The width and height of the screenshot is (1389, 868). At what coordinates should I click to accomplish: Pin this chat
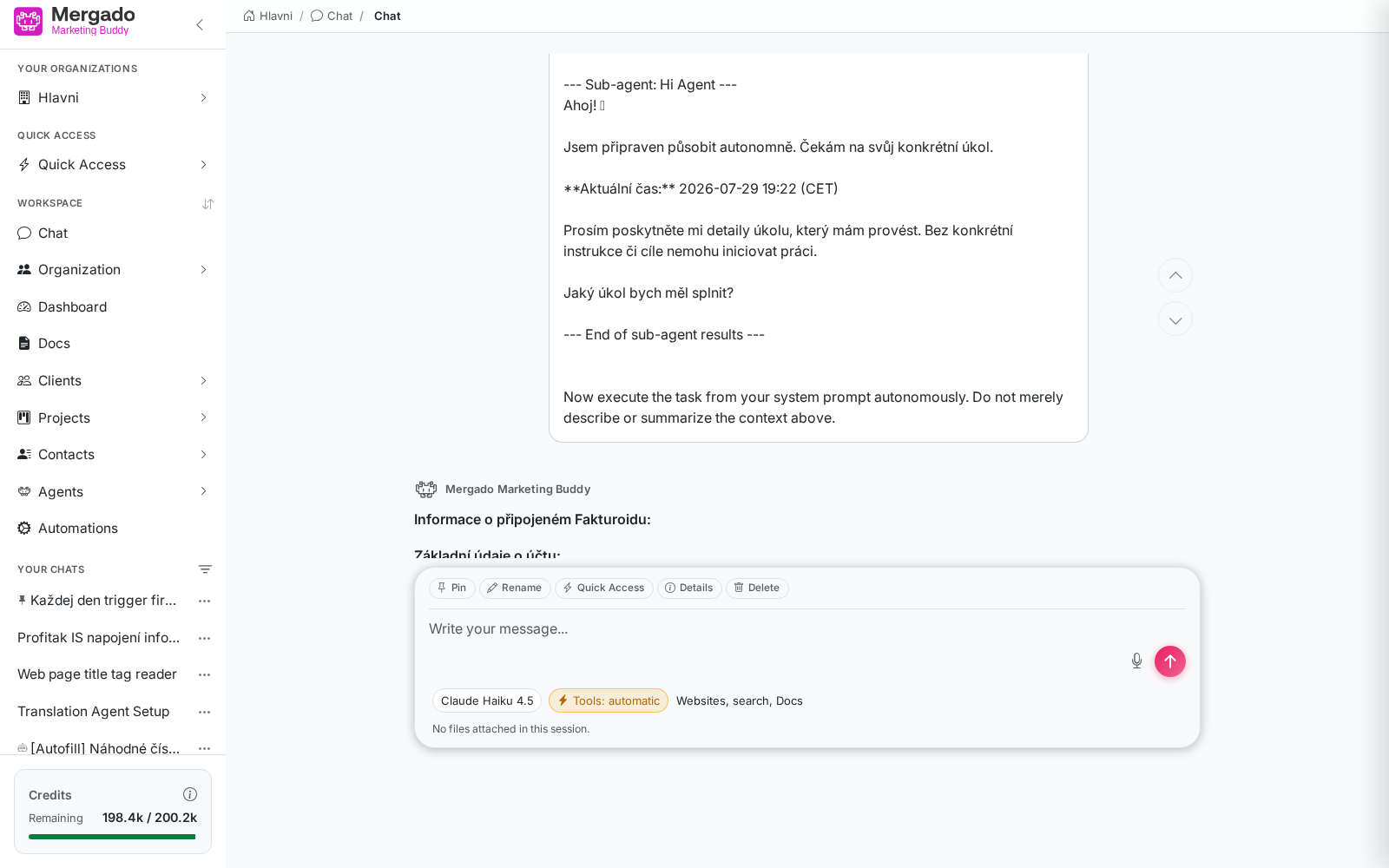452,589
